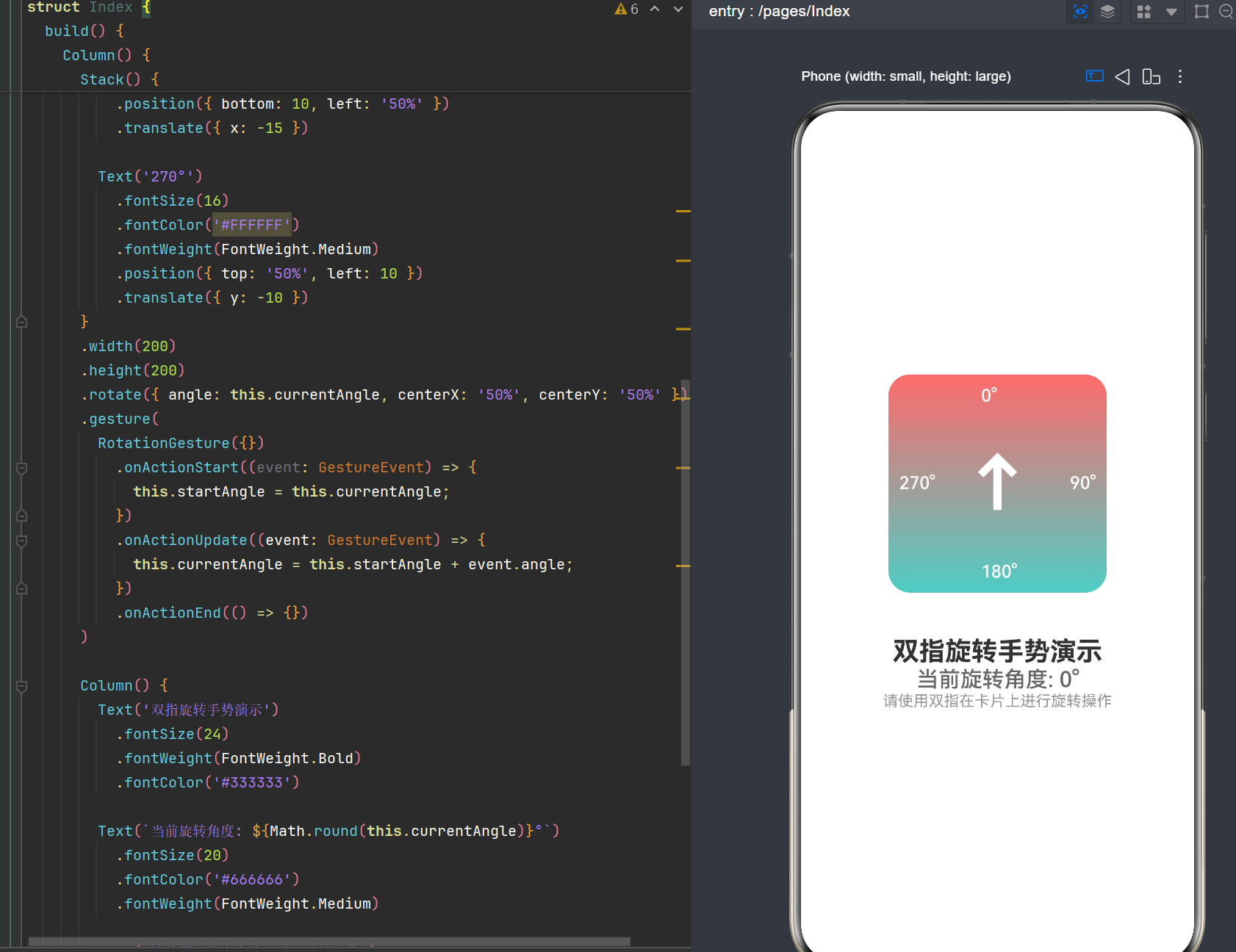Toggle the Inspector eye icon in previewer
The image size is (1236, 952).
click(1080, 11)
